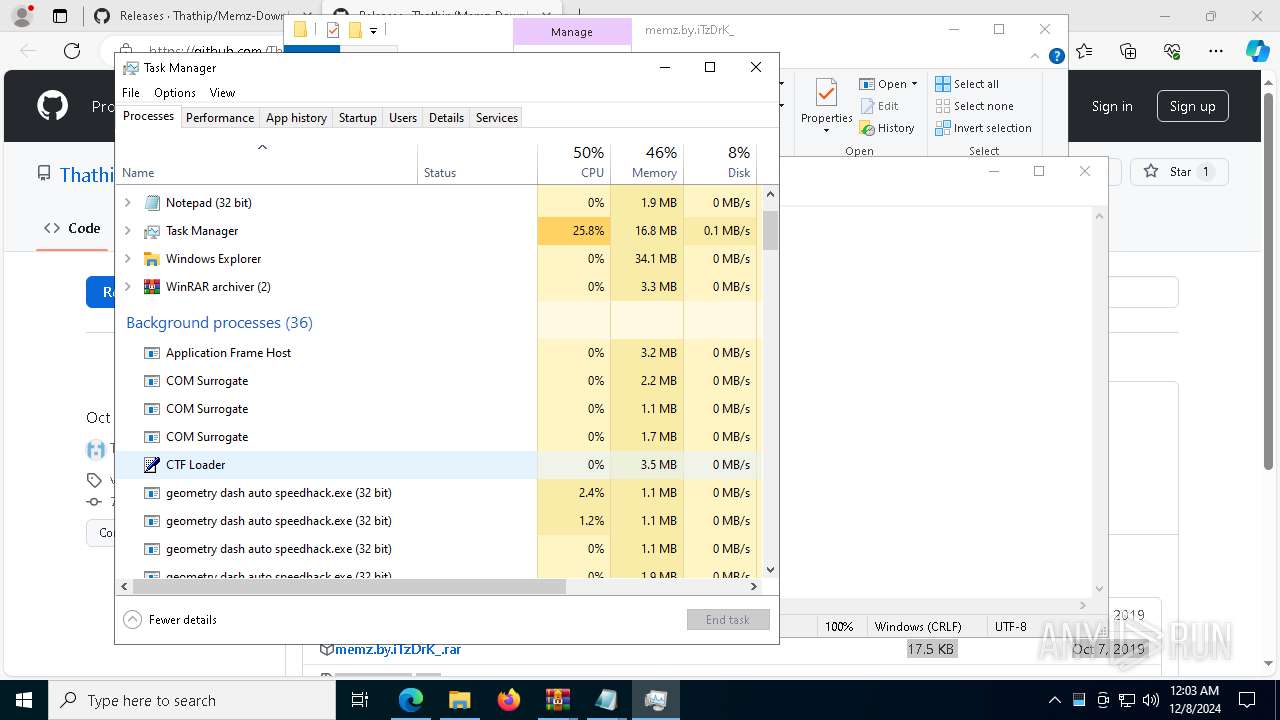This screenshot has width=1280, height=720.
Task: Sort processes by the Memory column
Action: [647, 163]
